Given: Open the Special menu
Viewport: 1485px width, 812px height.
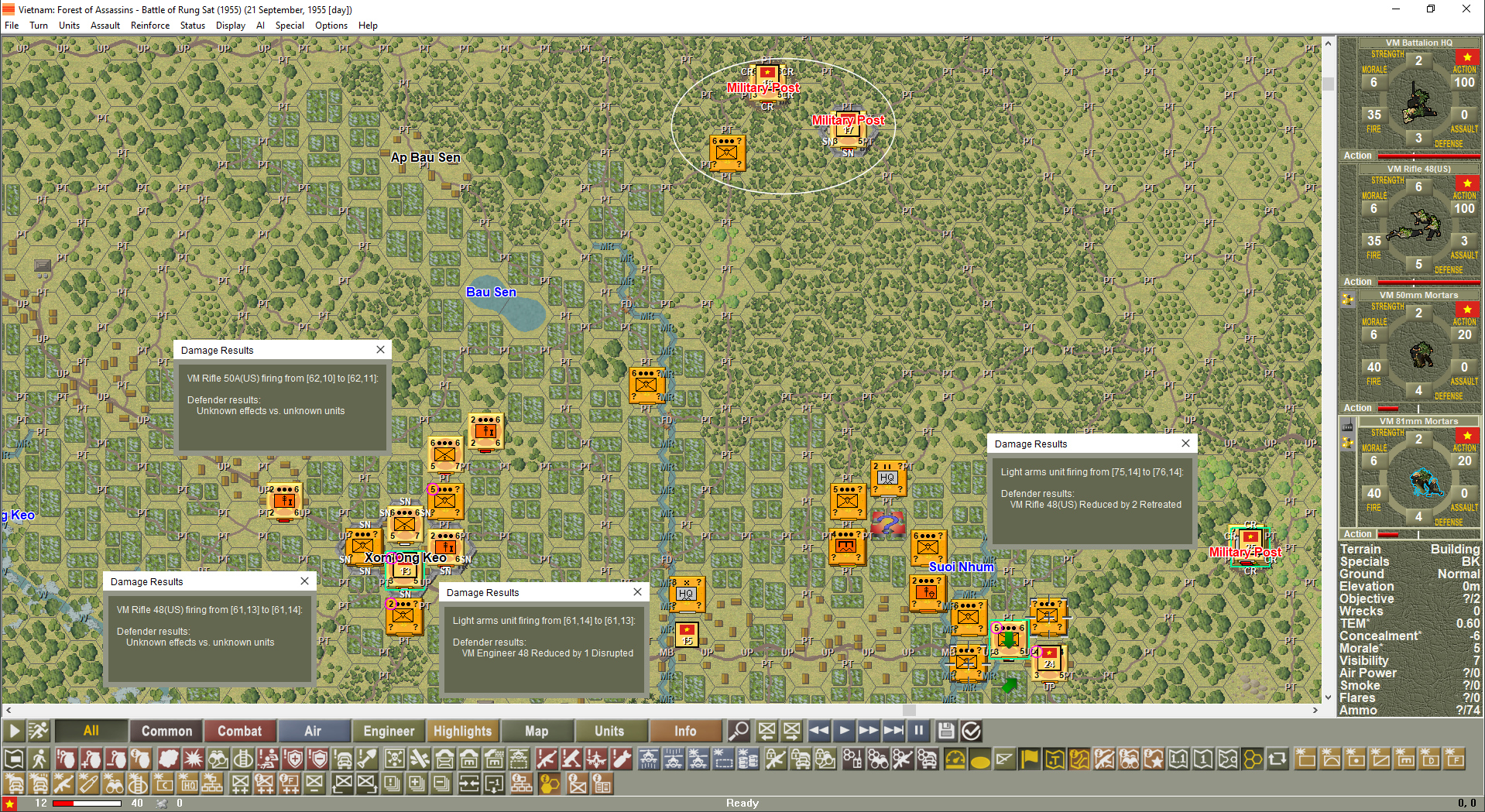Looking at the screenshot, I should coord(290,26).
